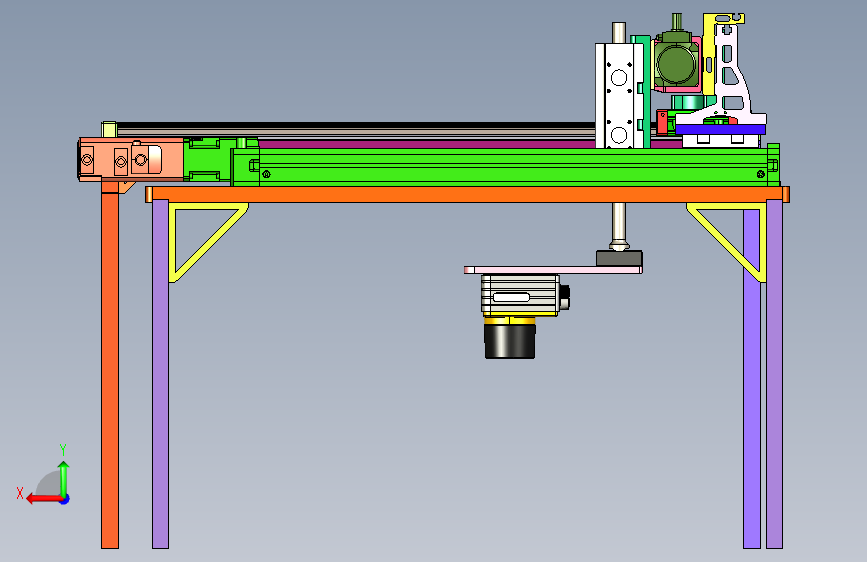This screenshot has width=867, height=562.
Task: Select the dark gray block above the pink plate
Action: click(619, 258)
